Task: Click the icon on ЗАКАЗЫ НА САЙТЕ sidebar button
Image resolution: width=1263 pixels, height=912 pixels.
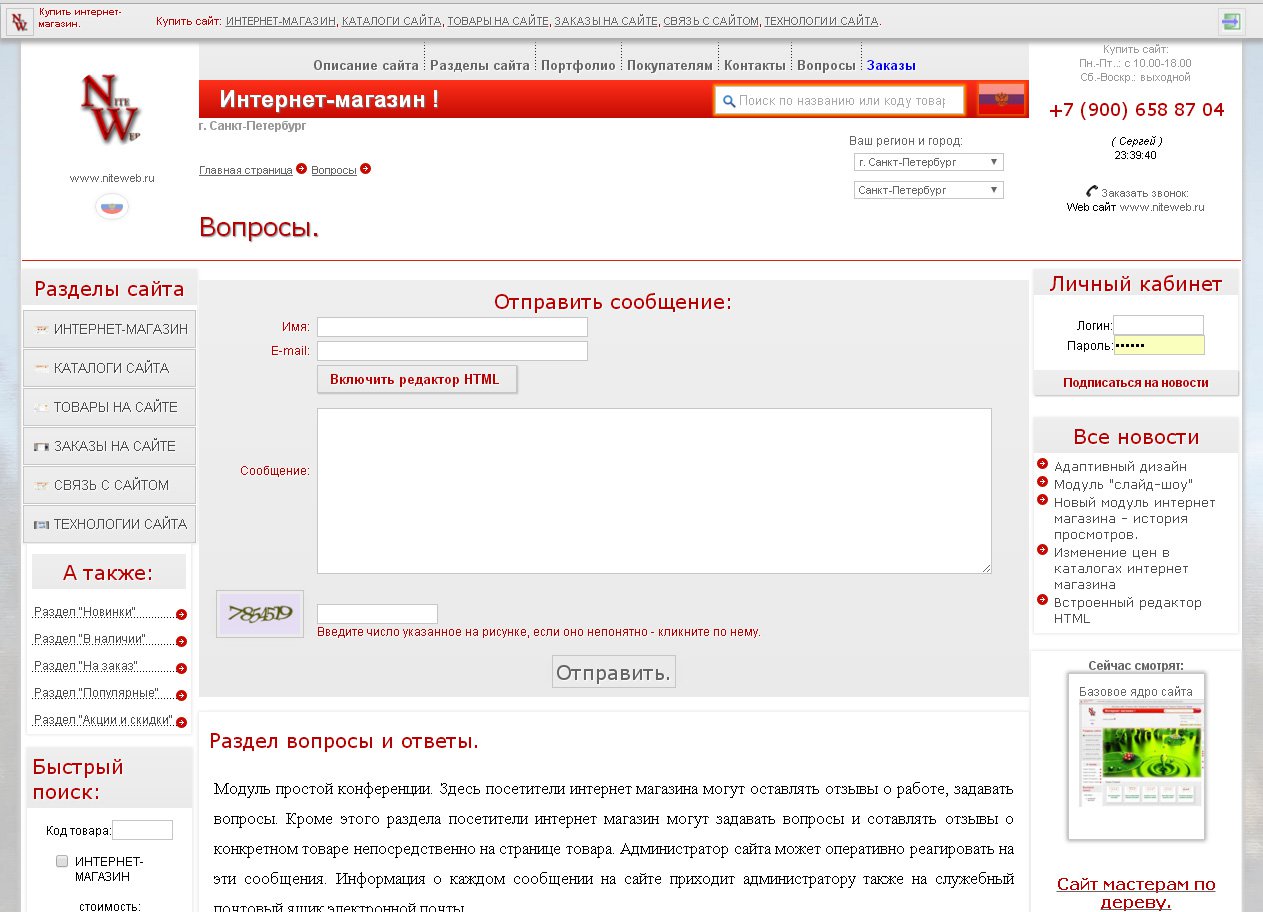Action: pyautogui.click(x=42, y=447)
